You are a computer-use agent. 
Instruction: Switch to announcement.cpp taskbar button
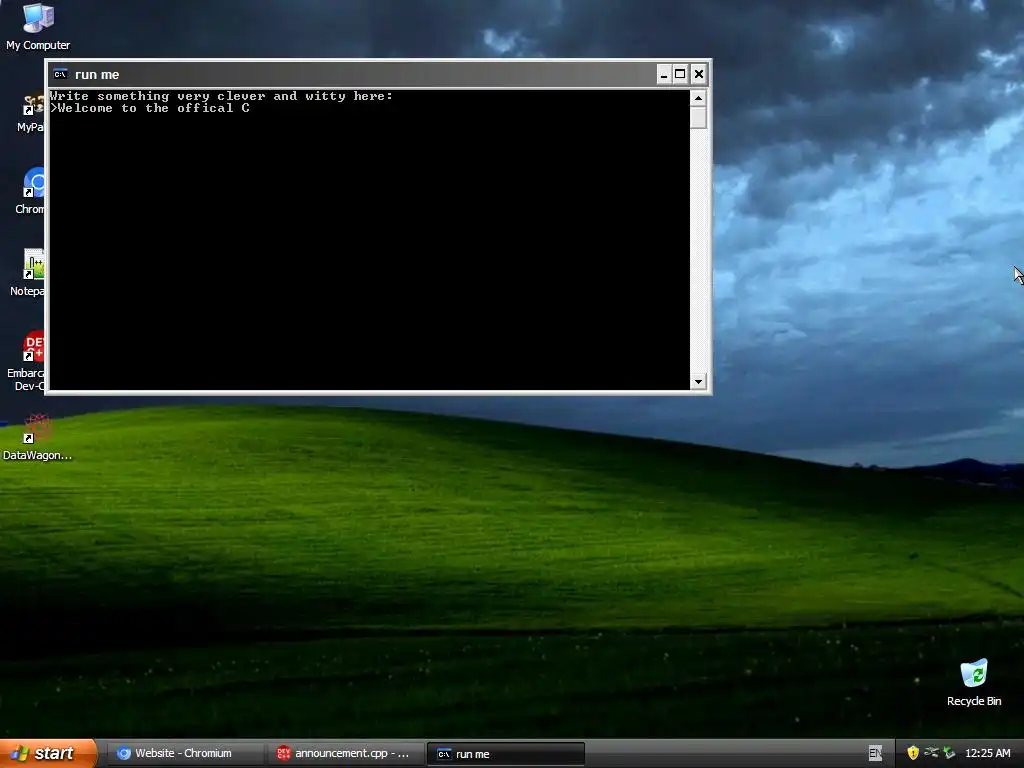344,753
